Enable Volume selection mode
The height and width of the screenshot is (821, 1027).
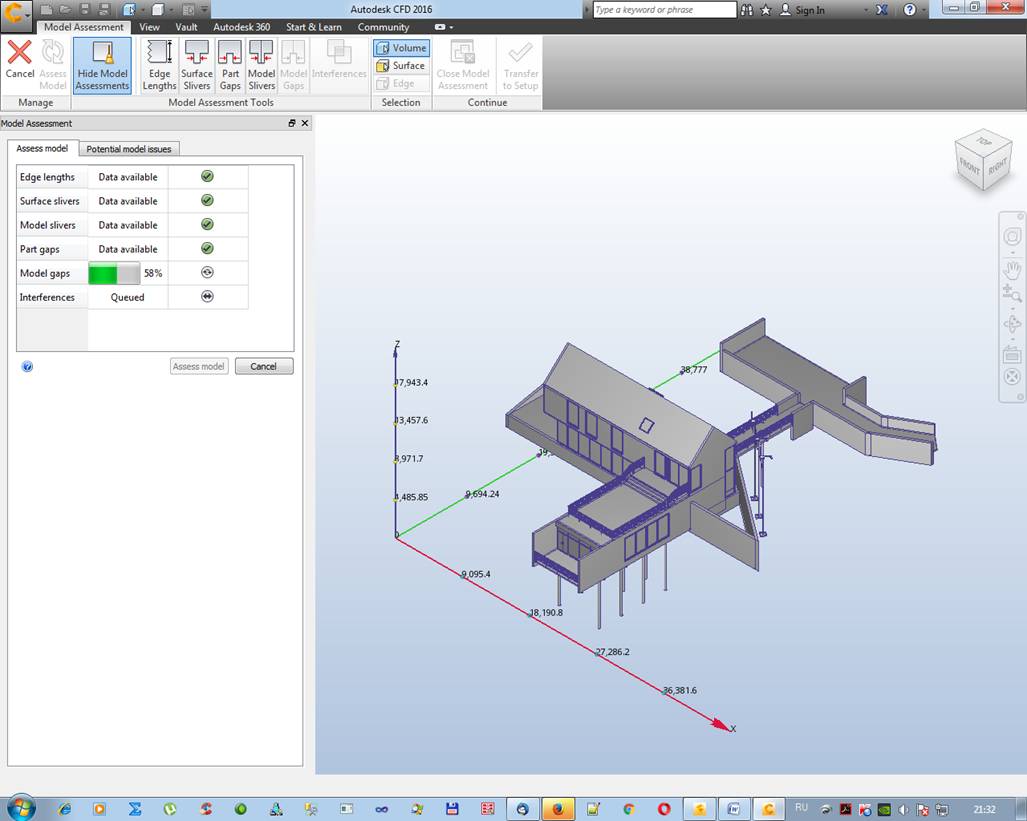click(401, 48)
